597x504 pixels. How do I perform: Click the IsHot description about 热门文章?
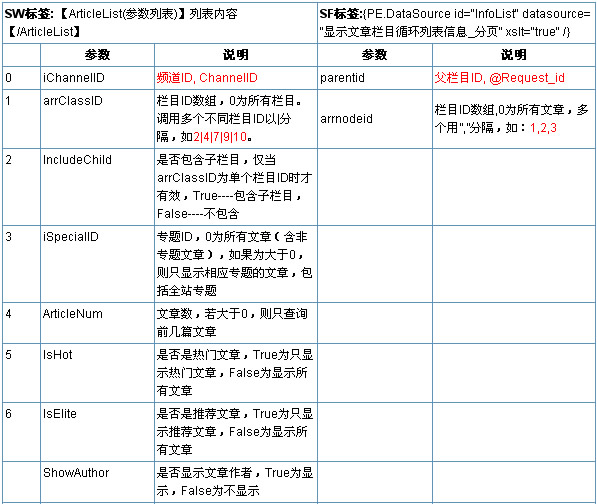click(235, 373)
